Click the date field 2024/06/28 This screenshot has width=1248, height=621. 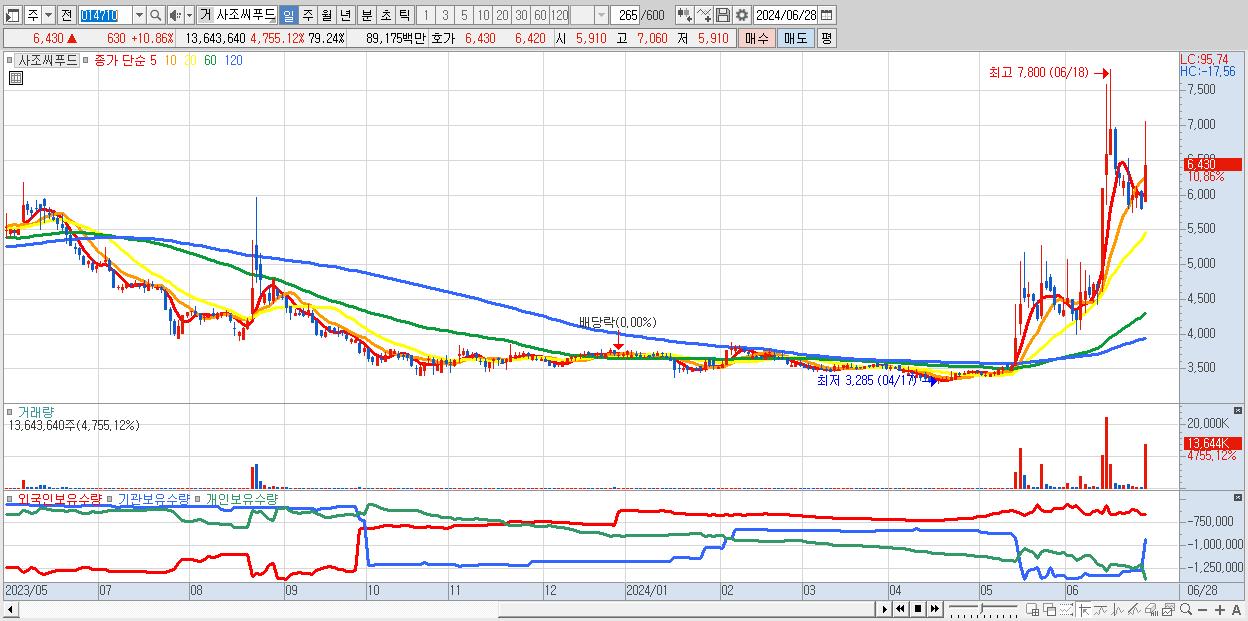787,15
